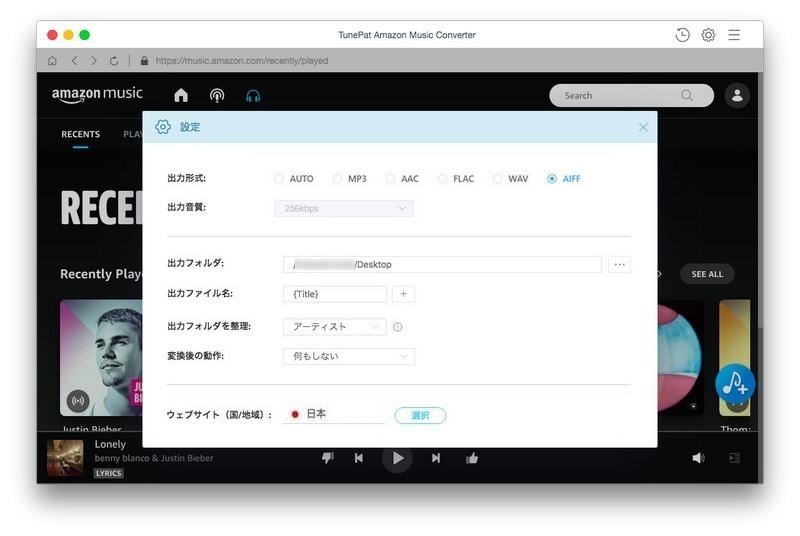Open the アーティスト organize folder dropdown
Image resolution: width=800 pixels, height=536 pixels.
click(x=335, y=326)
